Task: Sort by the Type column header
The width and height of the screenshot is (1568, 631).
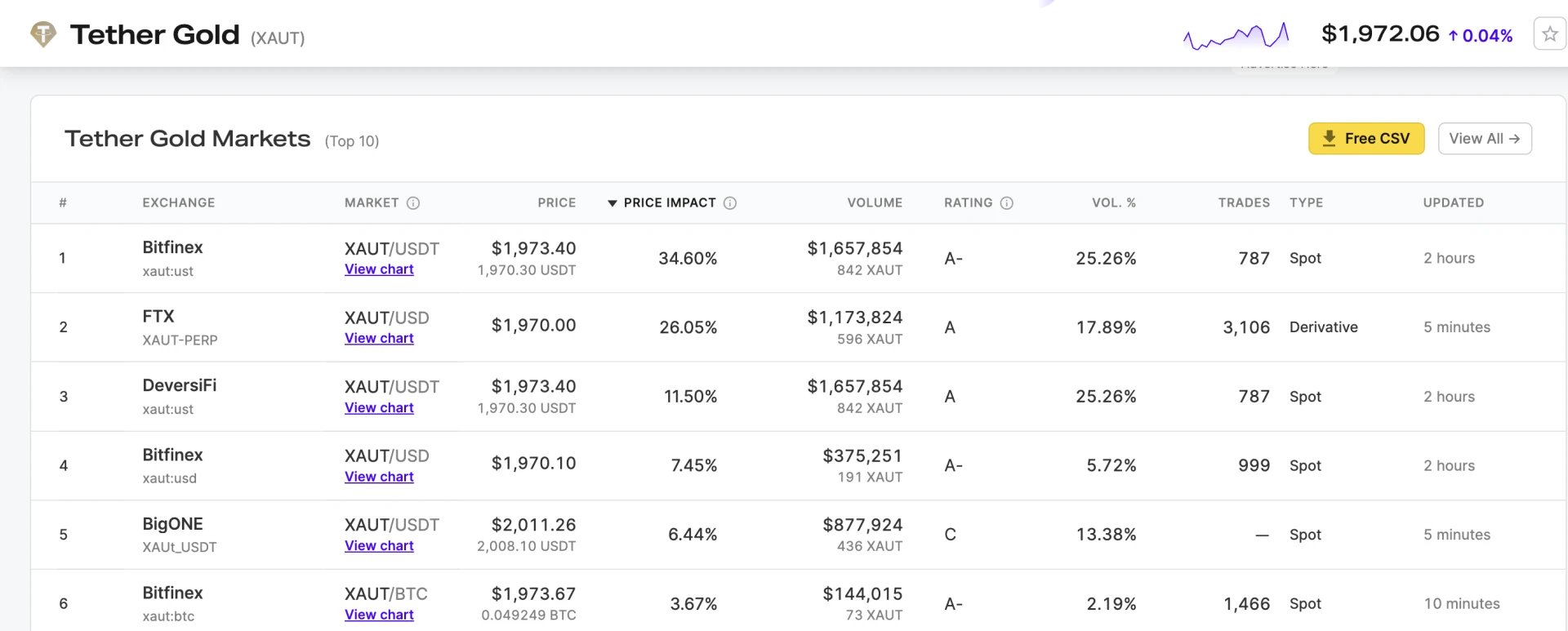Action: coord(1307,203)
